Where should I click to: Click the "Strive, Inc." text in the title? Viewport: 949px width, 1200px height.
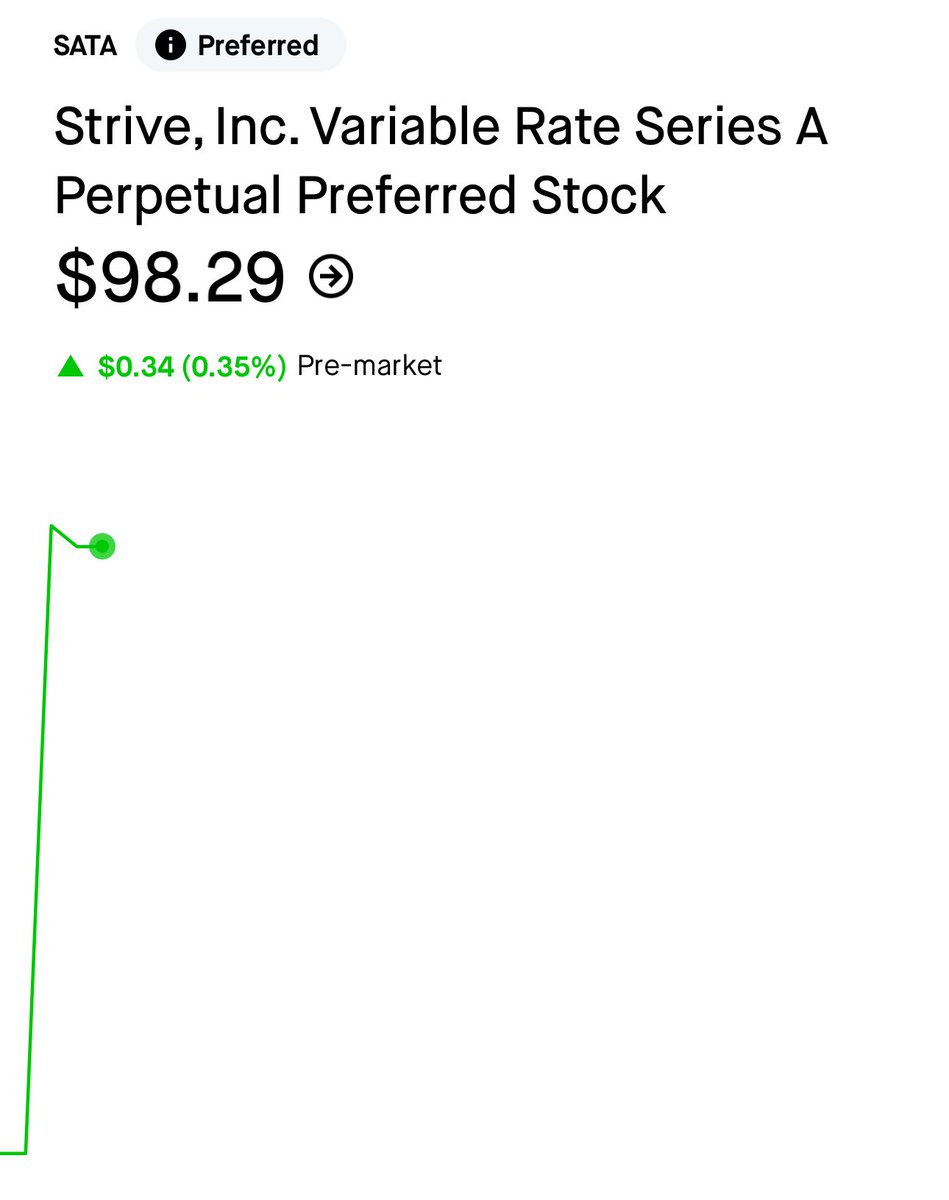(x=173, y=128)
